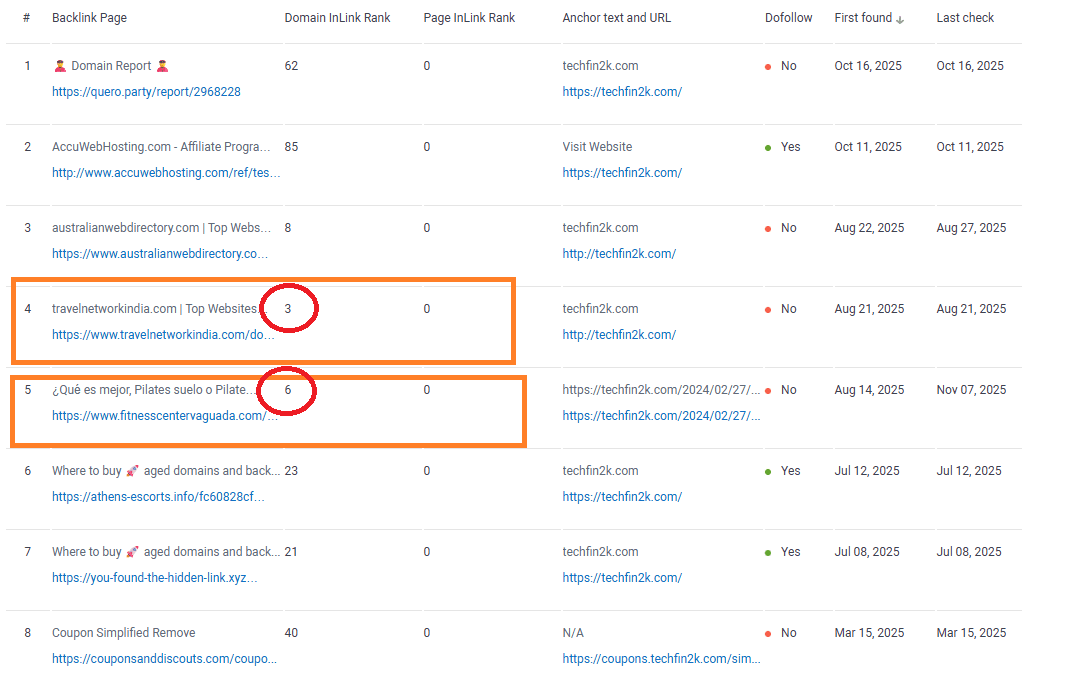Viewport: 1085px width, 697px height.
Task: Open the quero.party report link
Action: 146,92
